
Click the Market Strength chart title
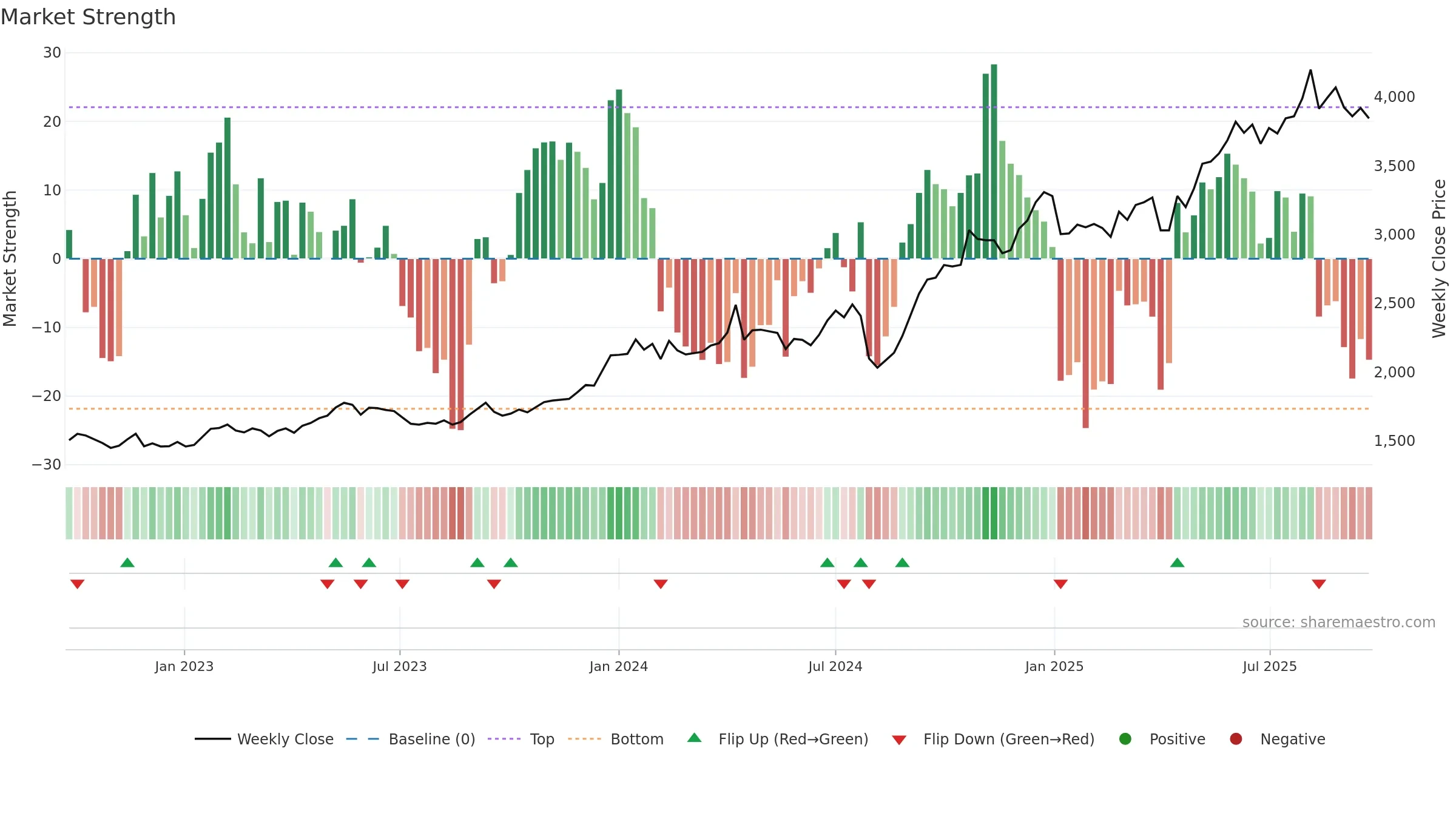tap(88, 17)
